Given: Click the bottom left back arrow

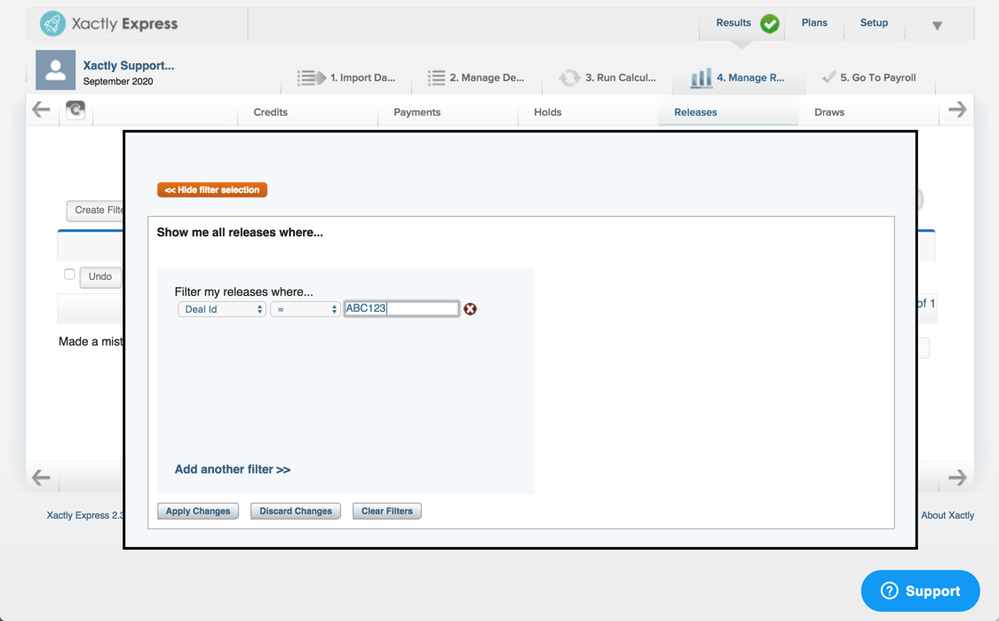Looking at the screenshot, I should pos(41,477).
